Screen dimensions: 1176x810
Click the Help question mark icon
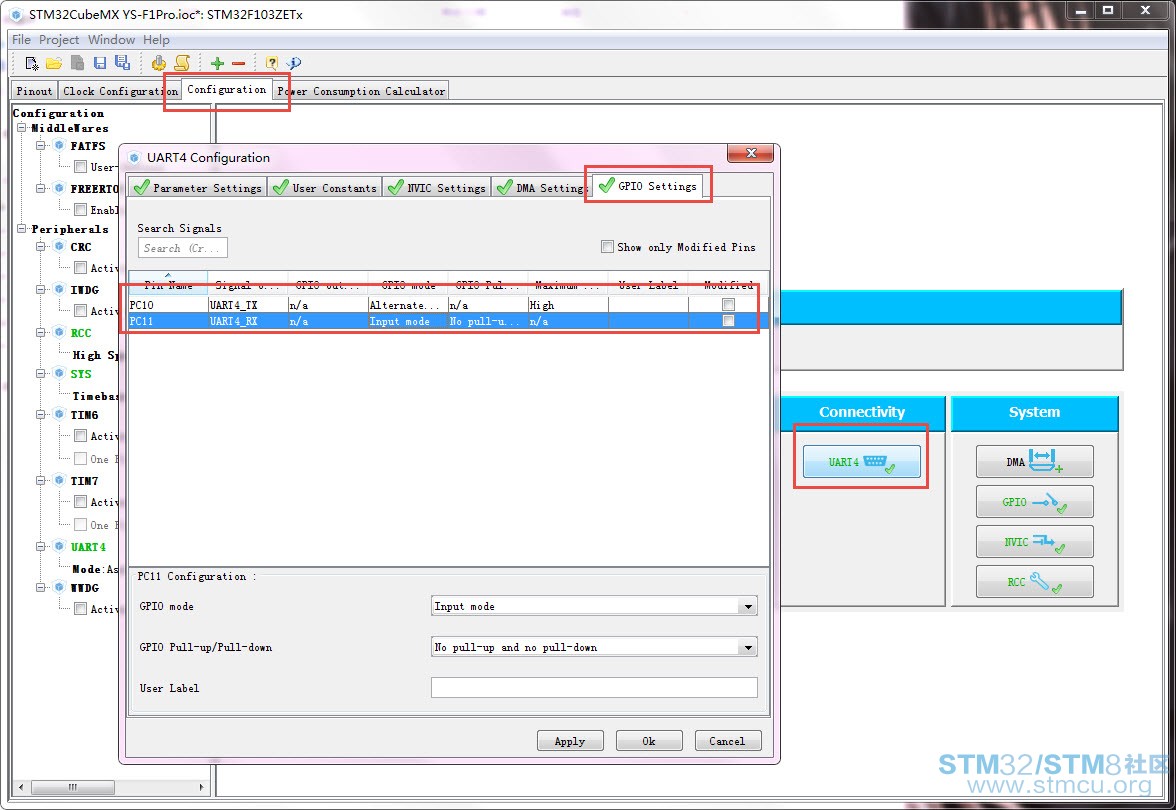pos(272,63)
